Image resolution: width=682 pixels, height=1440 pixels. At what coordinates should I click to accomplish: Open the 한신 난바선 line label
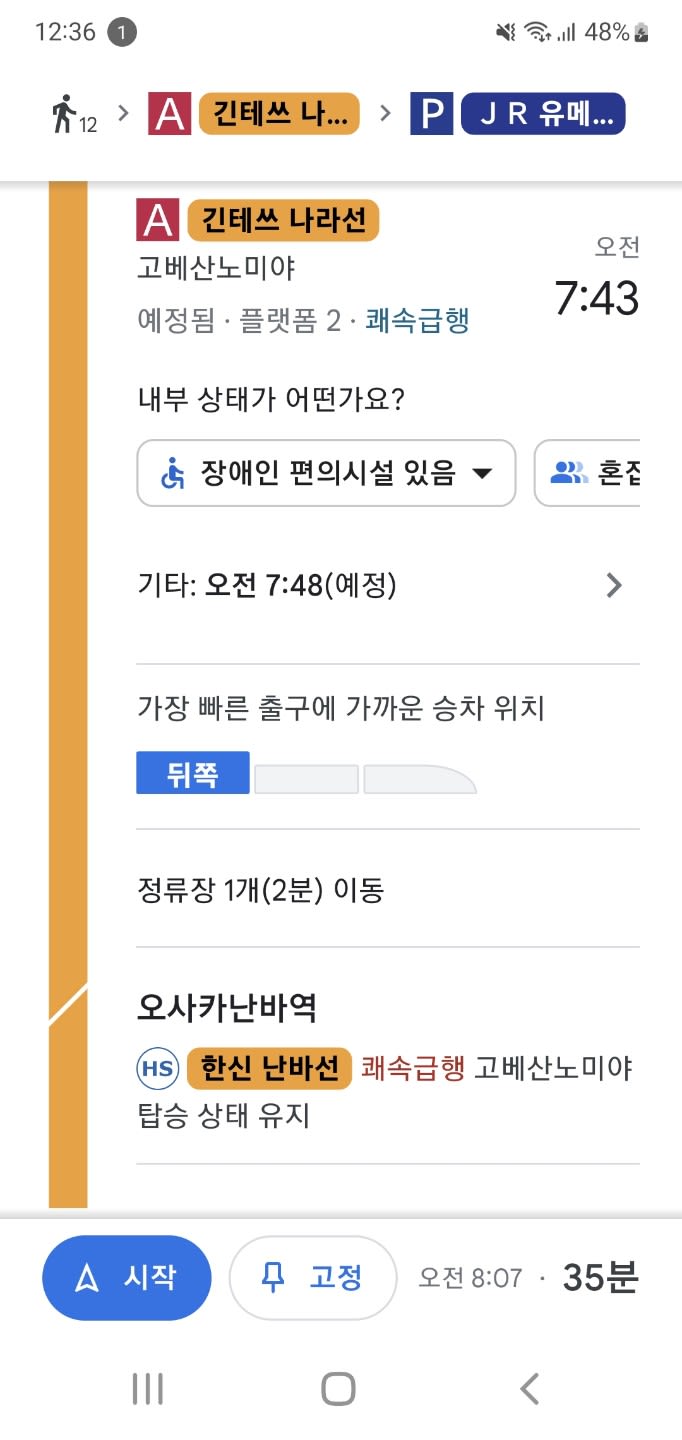pyautogui.click(x=270, y=1068)
